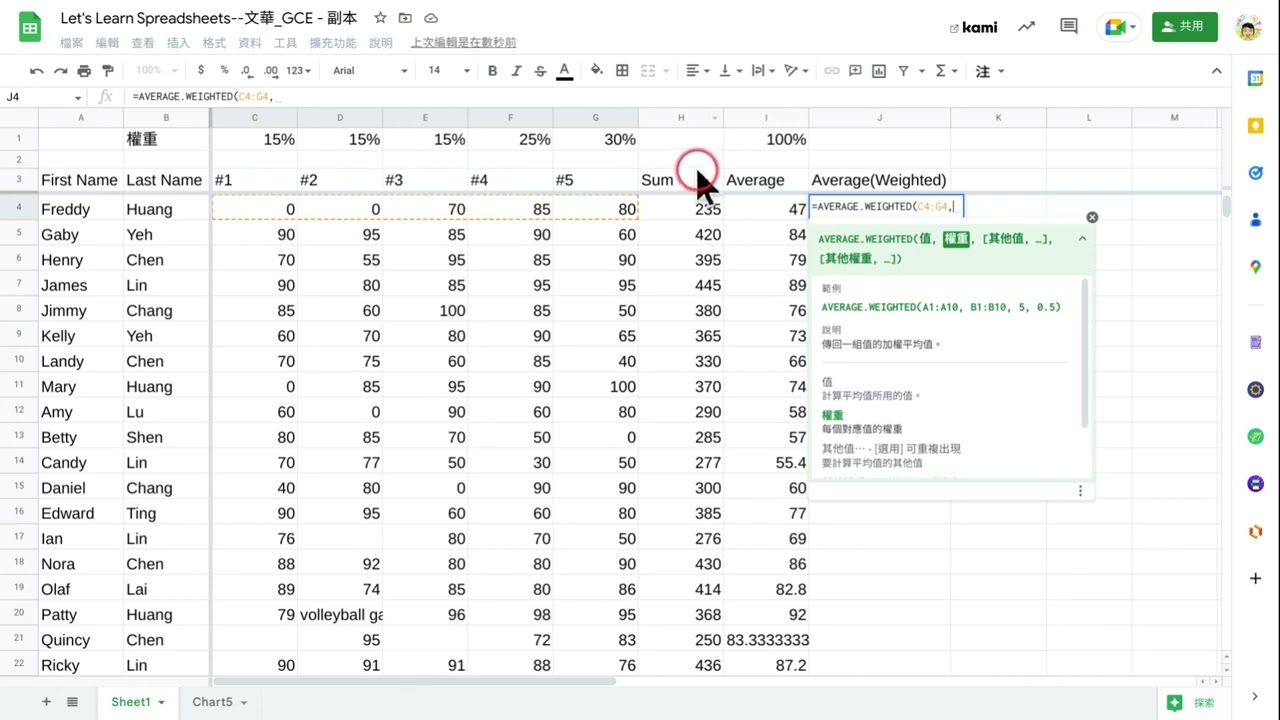This screenshot has height=720, width=1280.
Task: Open the text color picker
Action: coord(564,71)
